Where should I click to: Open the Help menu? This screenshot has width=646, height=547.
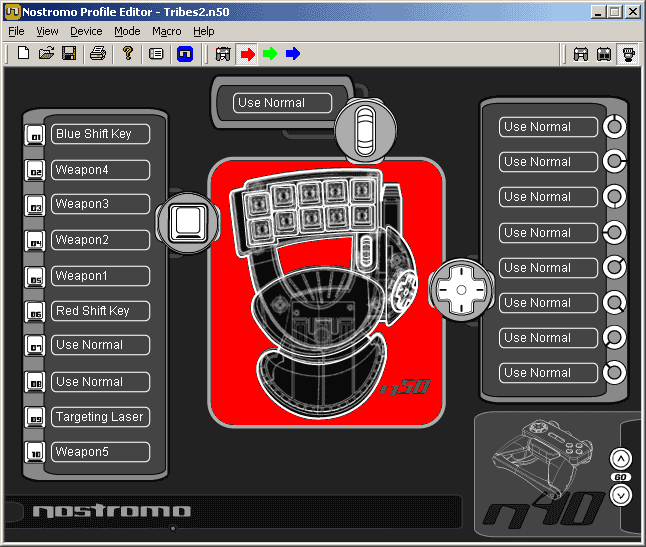tap(204, 31)
